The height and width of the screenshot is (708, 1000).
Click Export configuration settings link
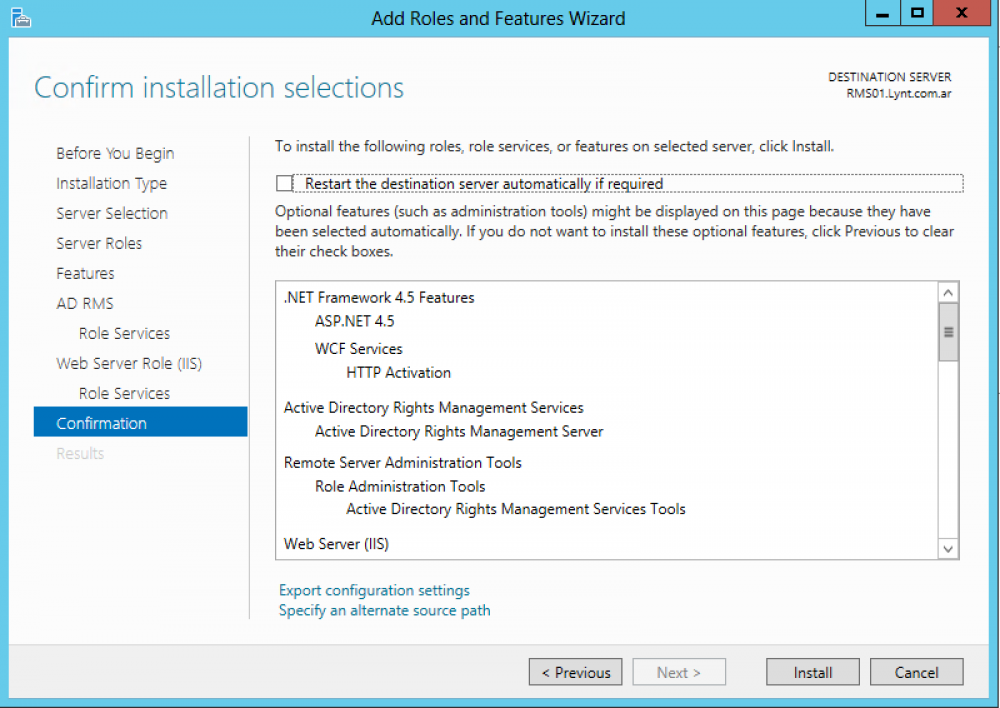(374, 591)
